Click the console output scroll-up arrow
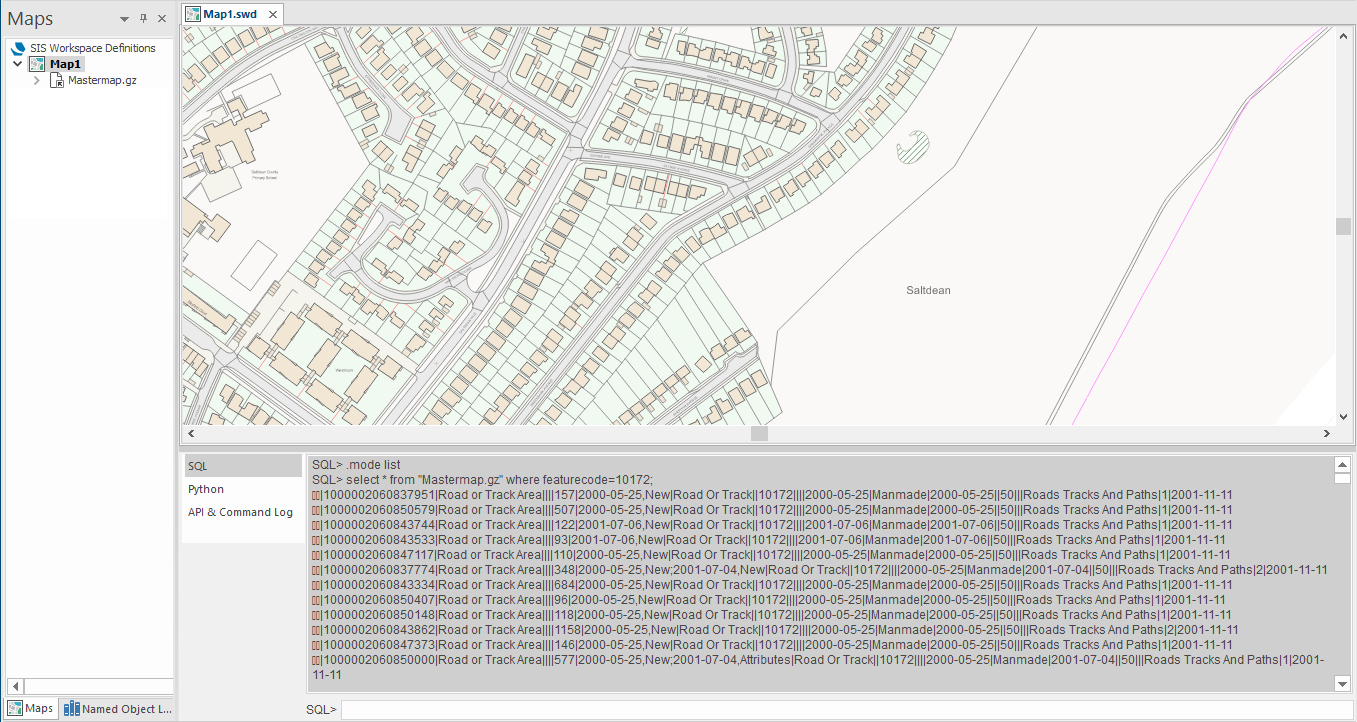 click(1342, 465)
